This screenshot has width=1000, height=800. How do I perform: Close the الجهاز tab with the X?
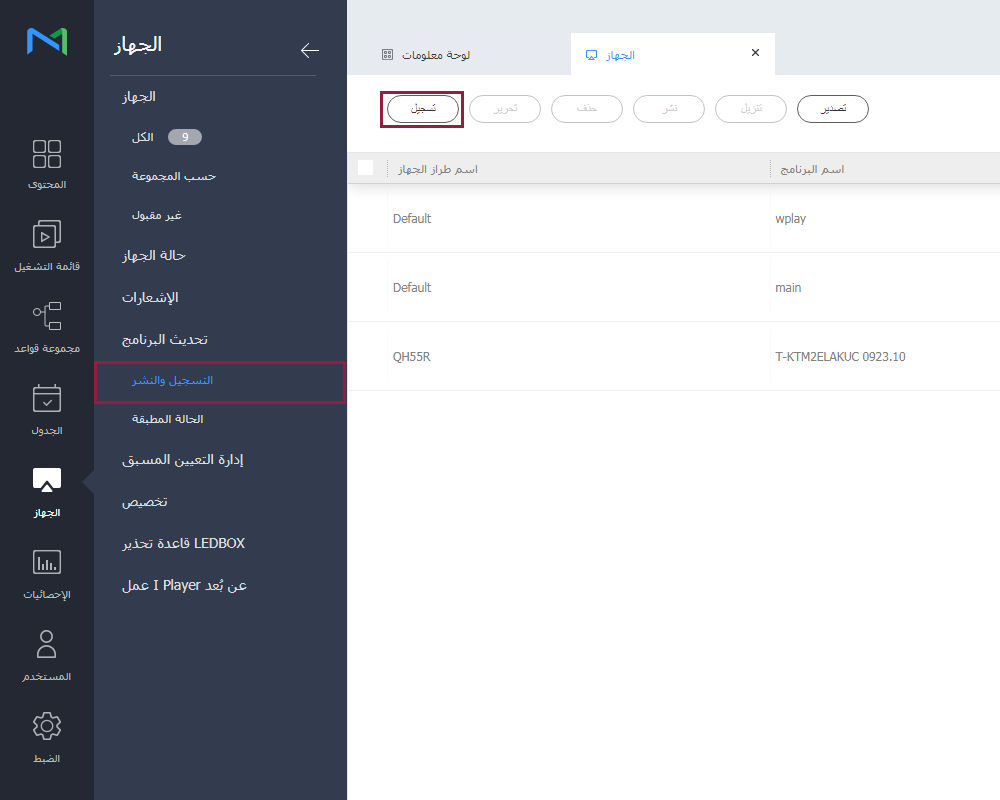(x=755, y=53)
